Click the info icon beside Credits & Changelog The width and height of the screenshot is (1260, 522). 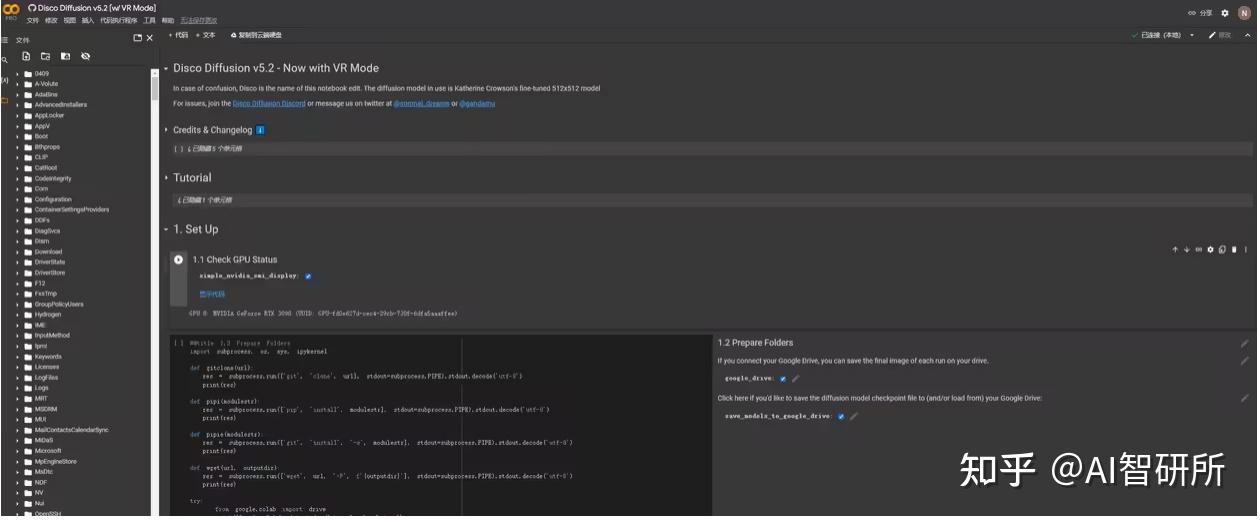click(261, 130)
